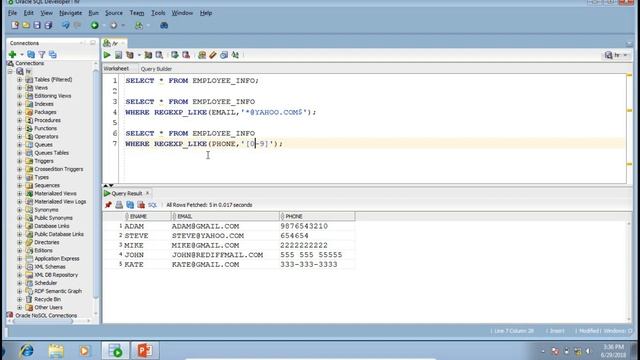
Task: Click the red pin Freeze View icon
Action: (108, 205)
